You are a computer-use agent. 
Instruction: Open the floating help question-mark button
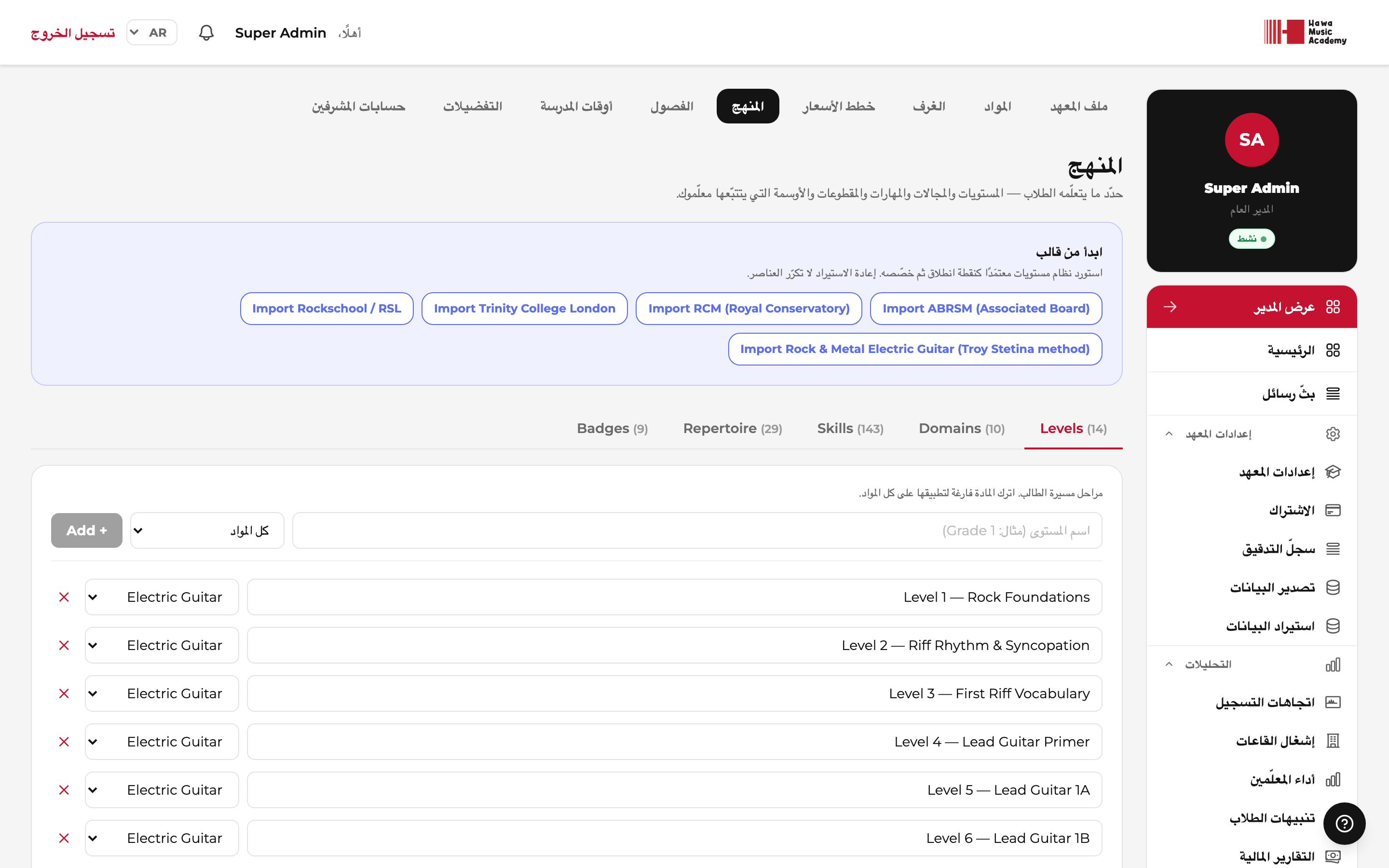coord(1344,823)
